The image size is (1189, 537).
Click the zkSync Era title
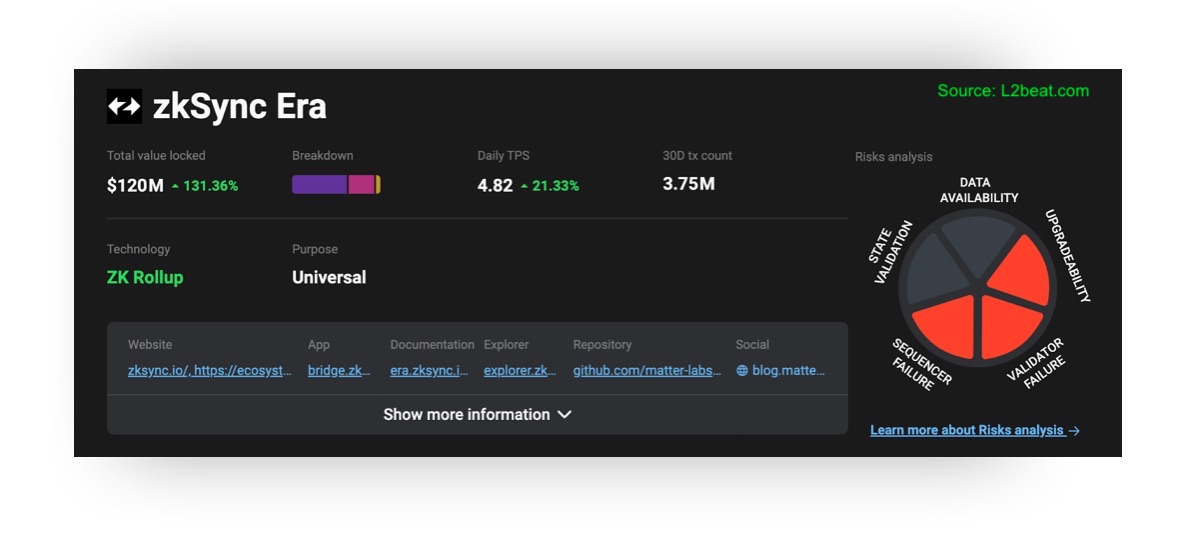(240, 107)
